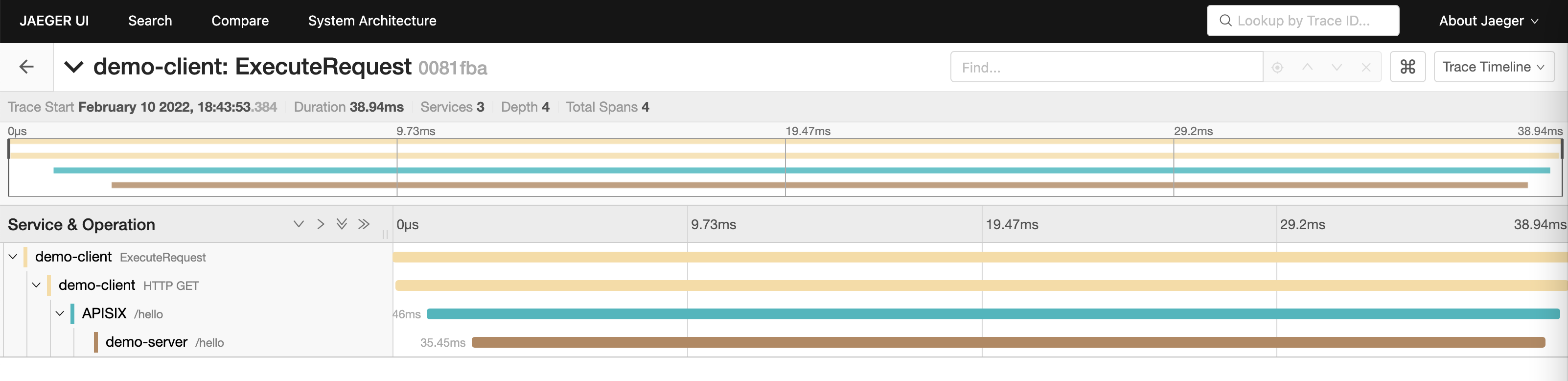Open the About Jaeger menu

click(1488, 21)
